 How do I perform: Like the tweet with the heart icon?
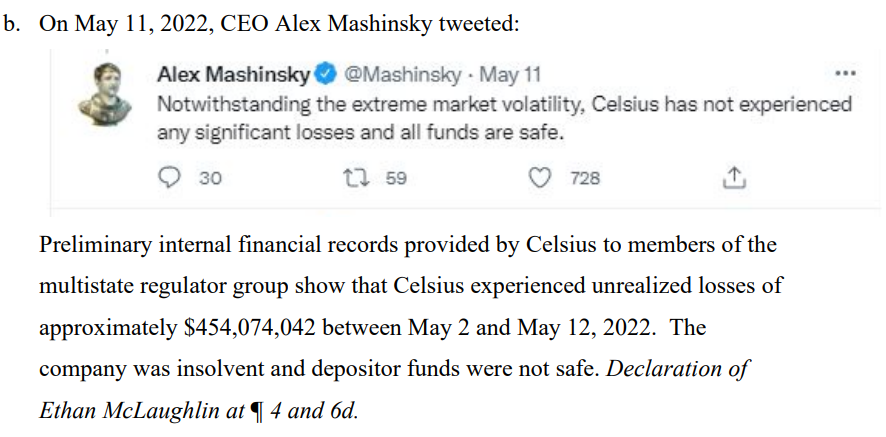pos(540,178)
